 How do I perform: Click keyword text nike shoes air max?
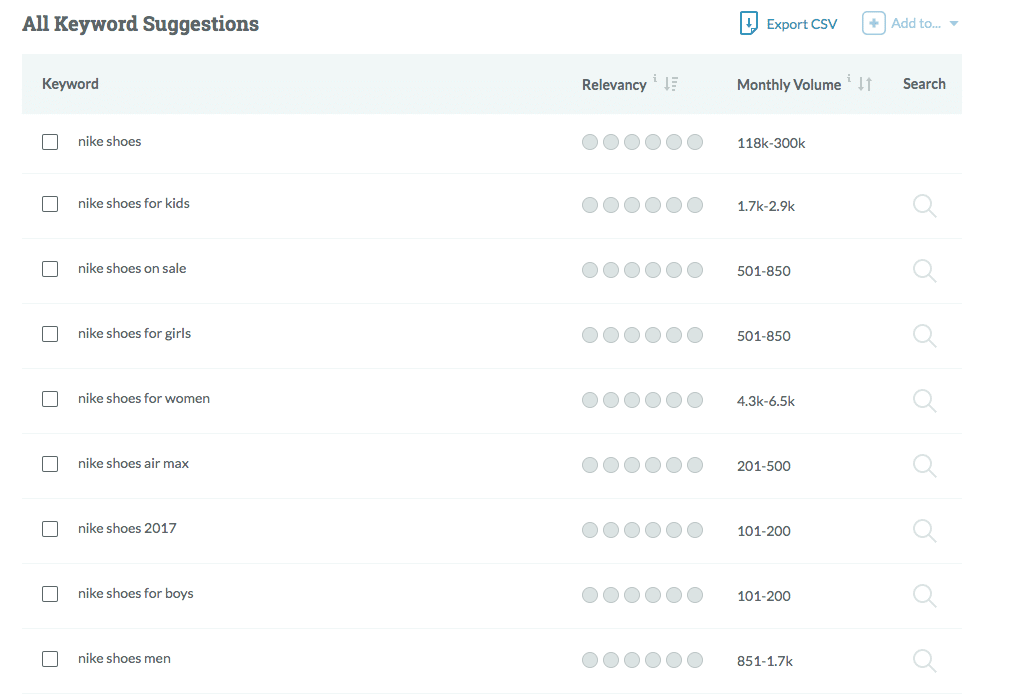pos(133,464)
